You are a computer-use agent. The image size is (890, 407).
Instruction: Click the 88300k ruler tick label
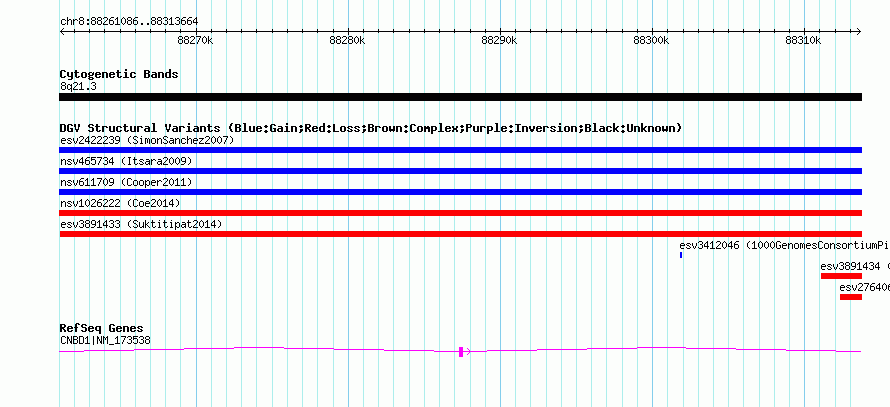pyautogui.click(x=652, y=41)
